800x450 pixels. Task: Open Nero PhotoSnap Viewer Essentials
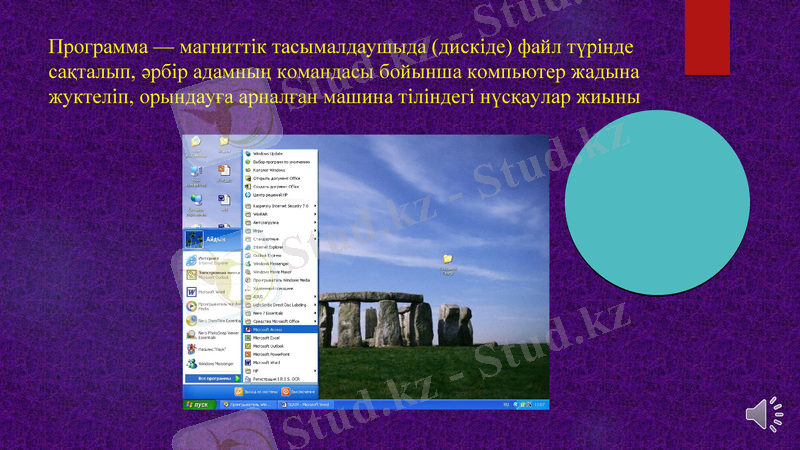(212, 335)
